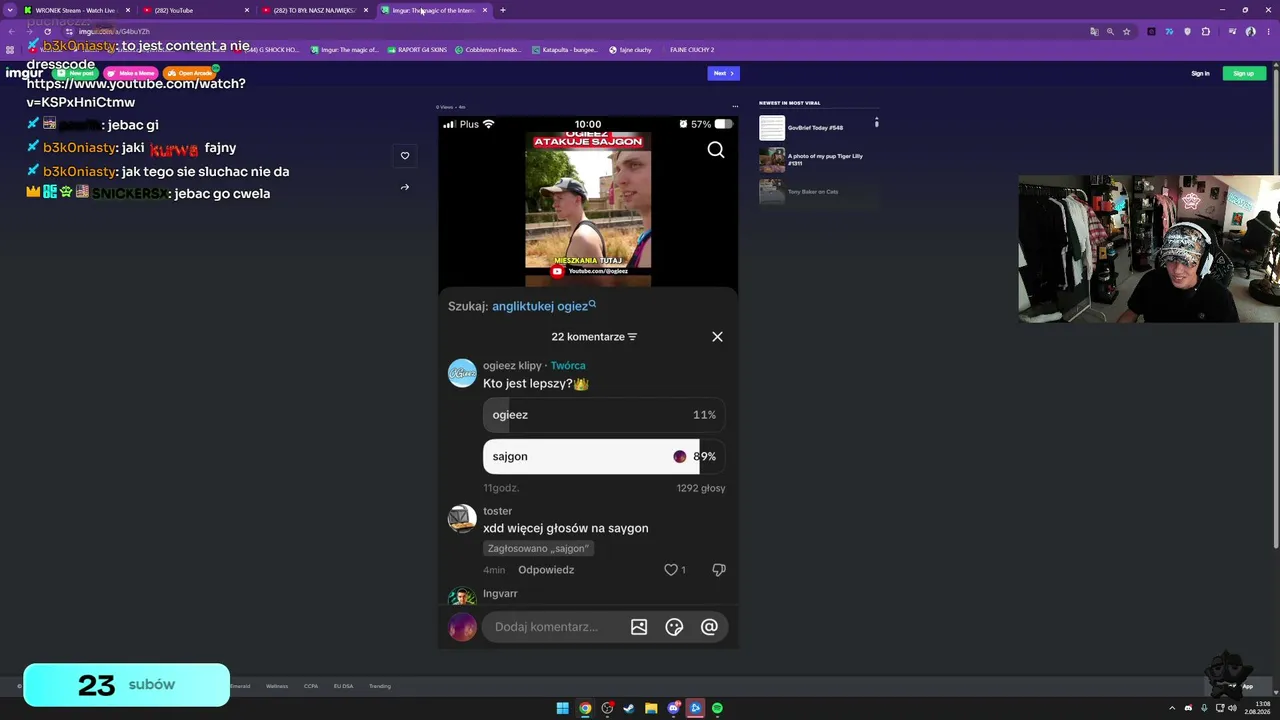Open the 'Cobblemon Freedo...' bookmark
This screenshot has width=1280, height=720.
pyautogui.click(x=487, y=50)
